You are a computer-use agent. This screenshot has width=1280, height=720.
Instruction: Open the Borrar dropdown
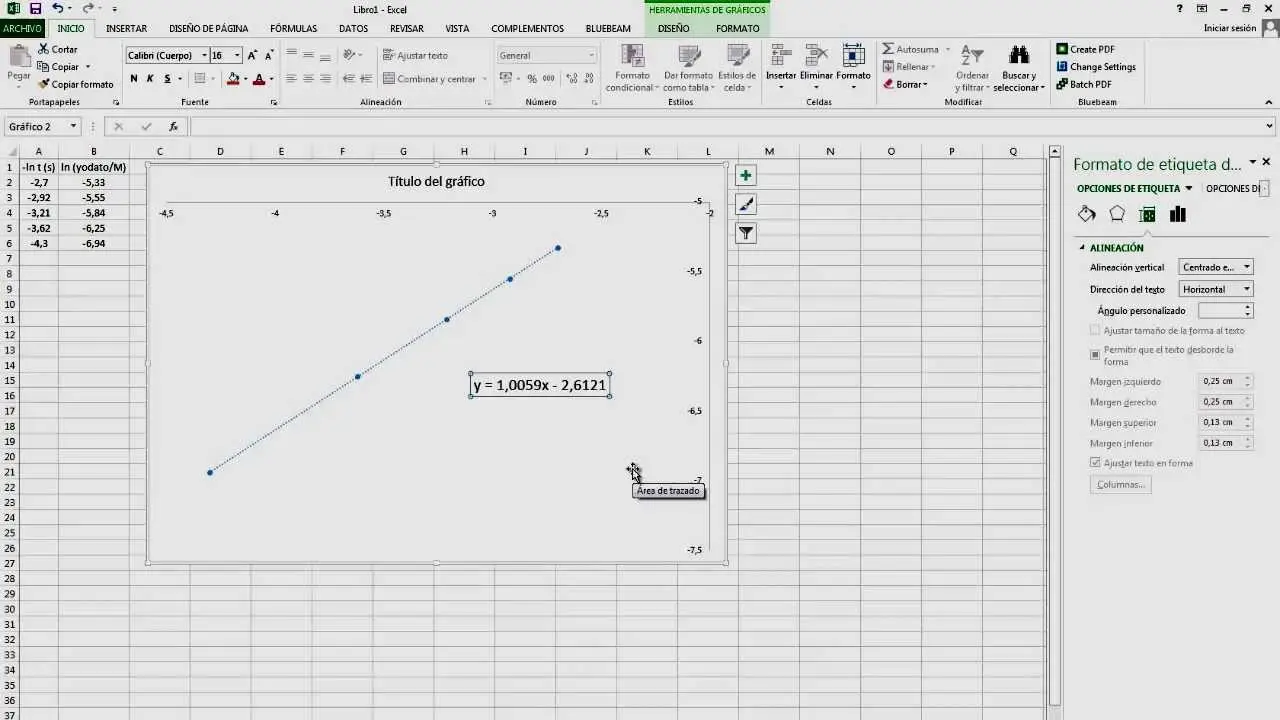927,85
